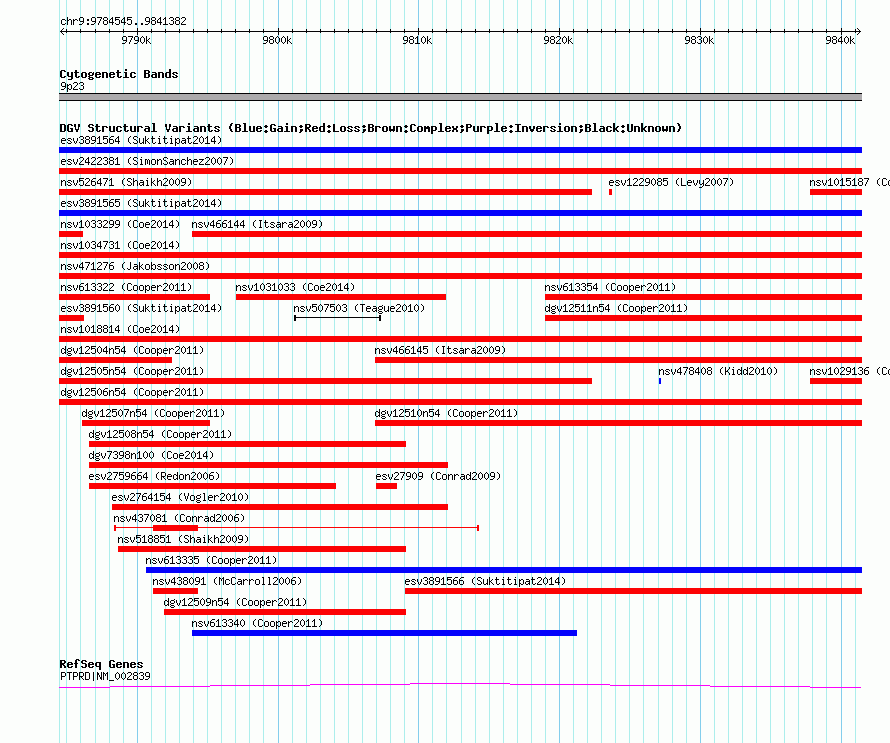Open nsv526471 (Shaikh2009) variant

click(126, 182)
